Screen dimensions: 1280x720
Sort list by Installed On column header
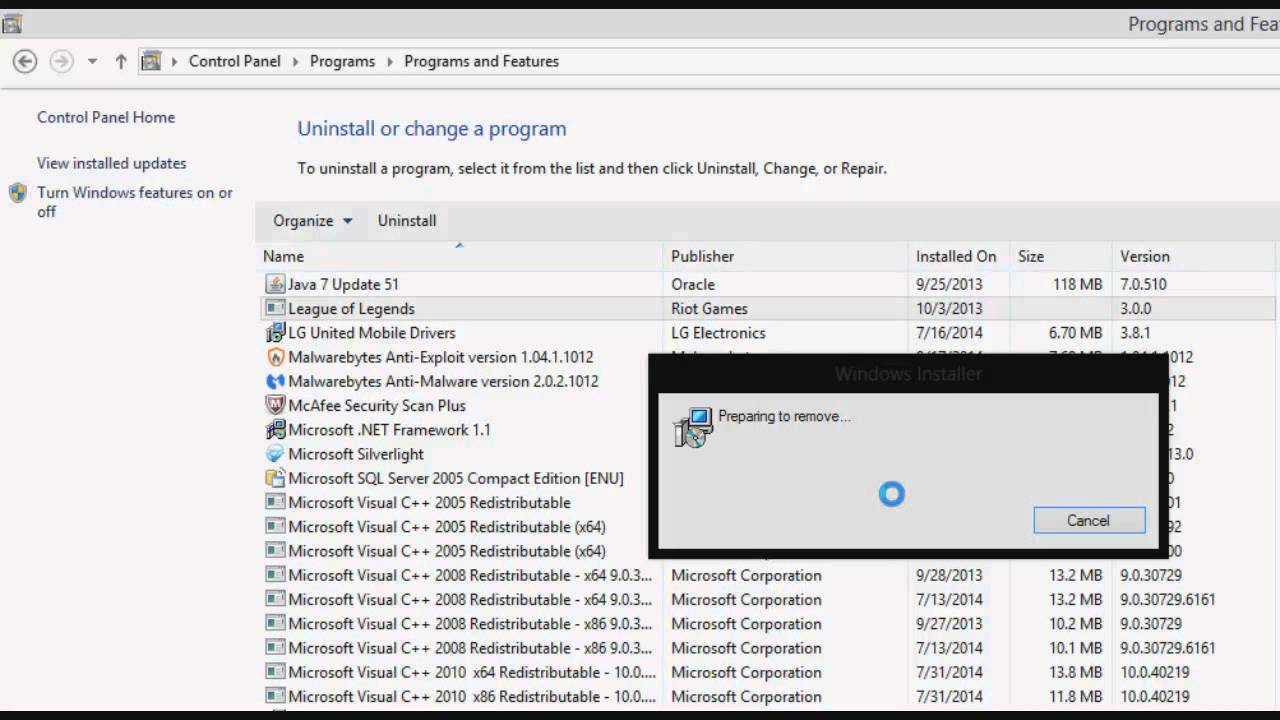pos(960,256)
